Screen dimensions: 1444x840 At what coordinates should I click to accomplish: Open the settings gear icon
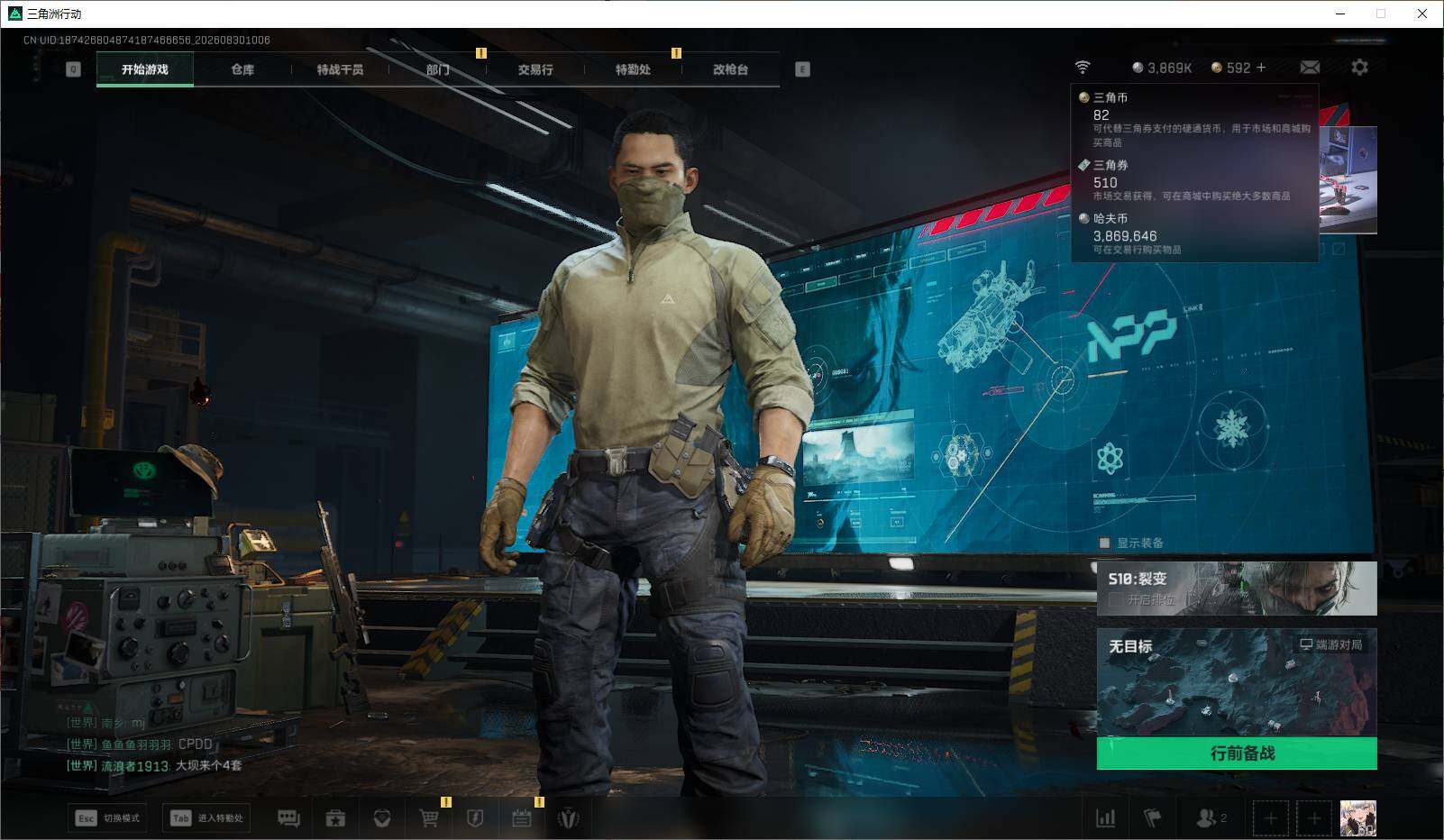[x=1359, y=68]
